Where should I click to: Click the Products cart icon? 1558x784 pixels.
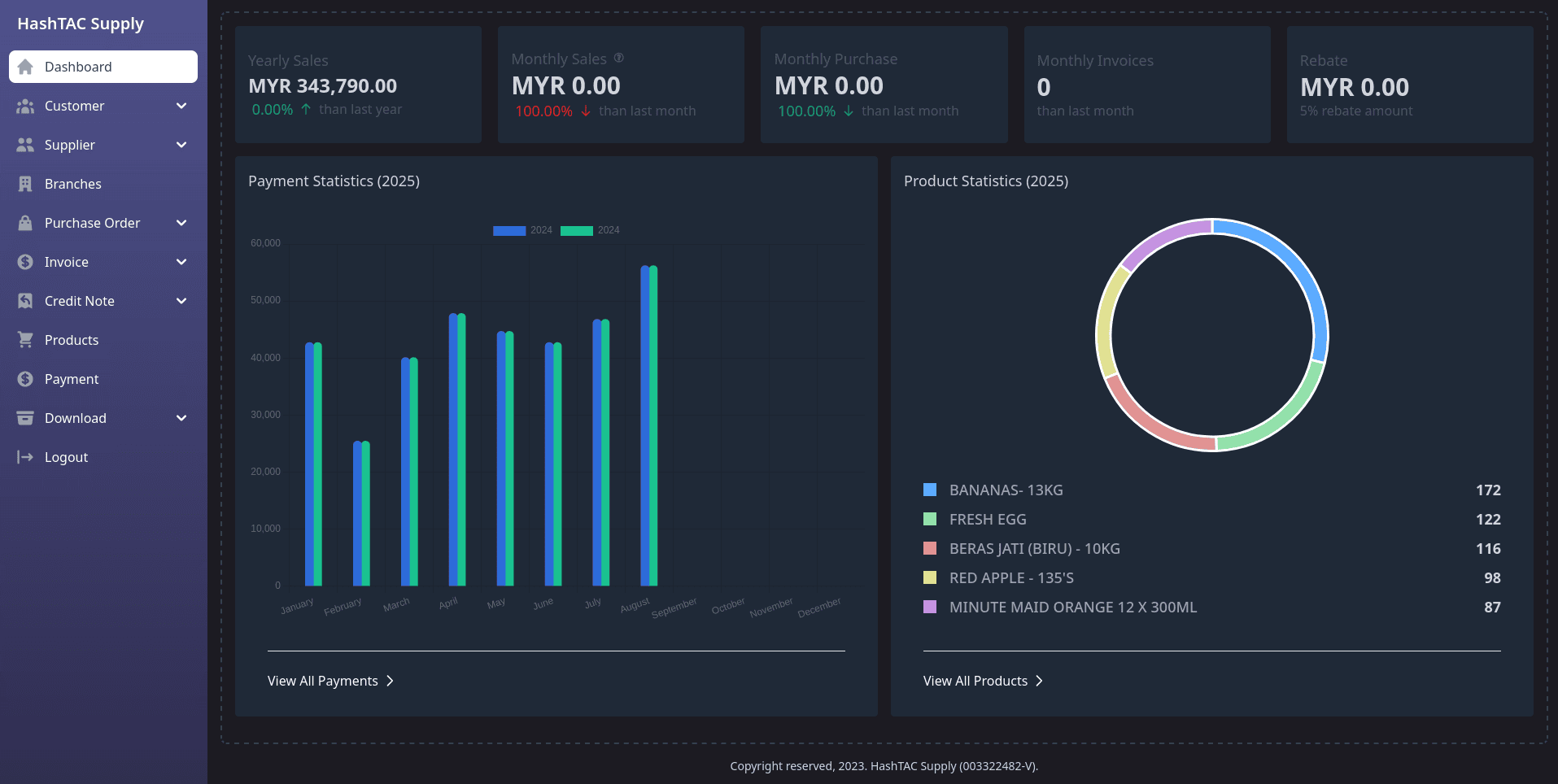pos(25,340)
